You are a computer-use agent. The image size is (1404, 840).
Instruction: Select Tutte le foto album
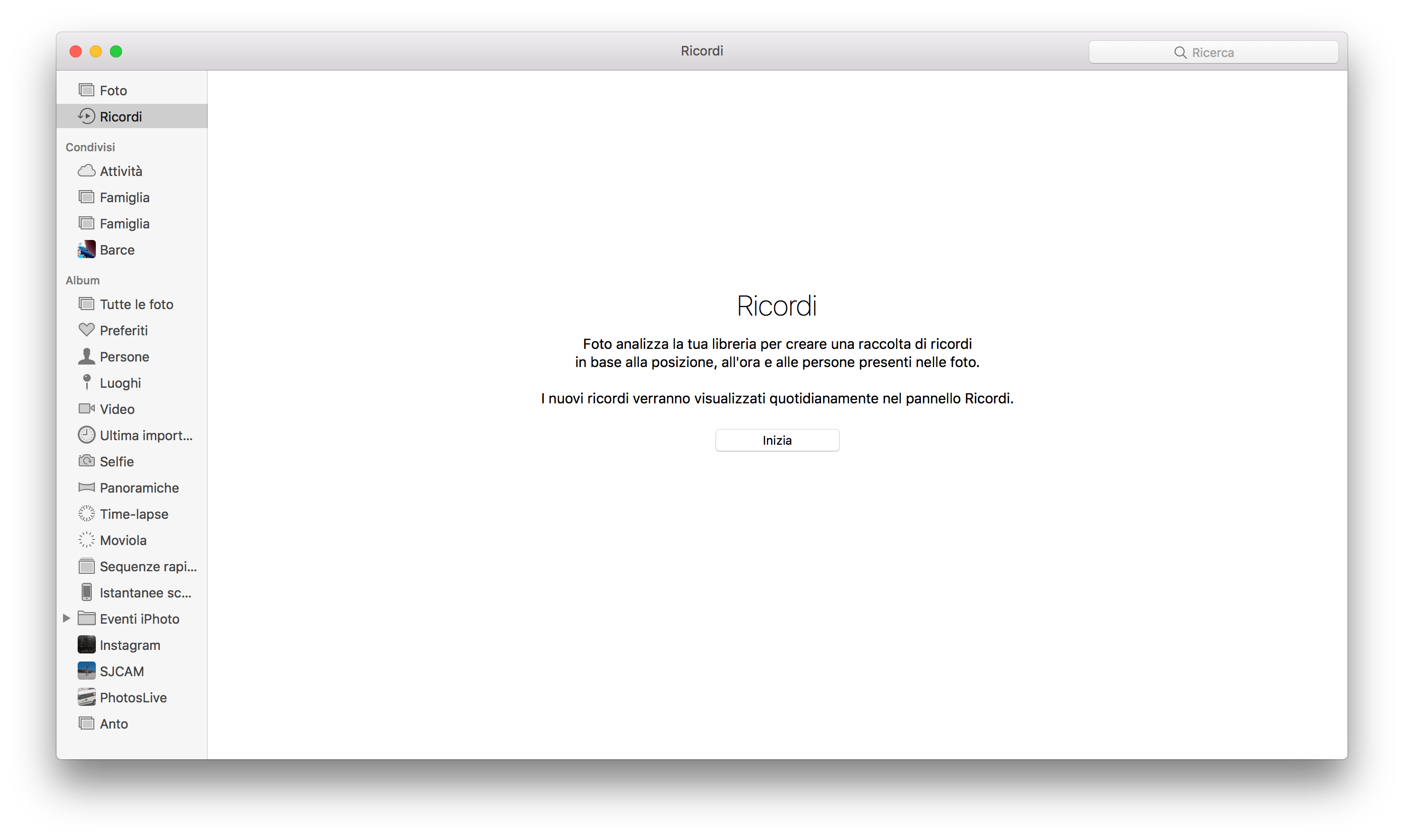135,304
